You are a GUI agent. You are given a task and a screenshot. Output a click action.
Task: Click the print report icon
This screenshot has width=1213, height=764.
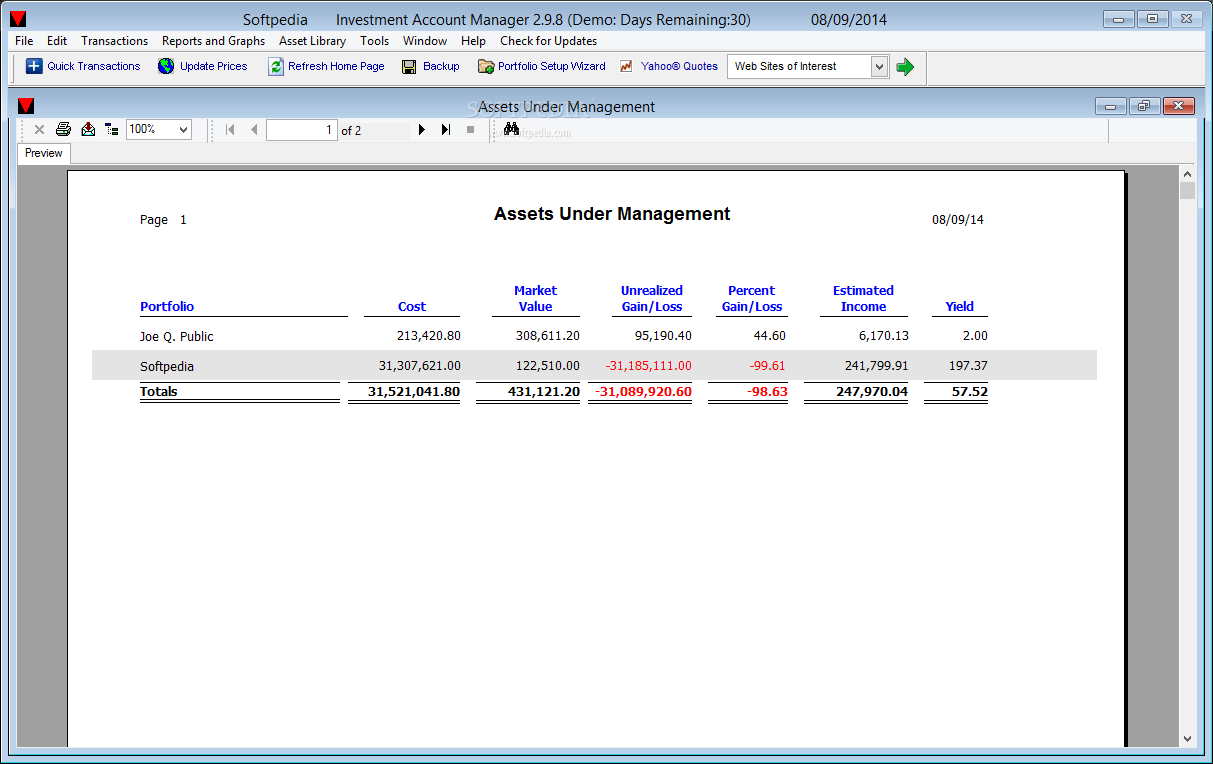pos(64,129)
